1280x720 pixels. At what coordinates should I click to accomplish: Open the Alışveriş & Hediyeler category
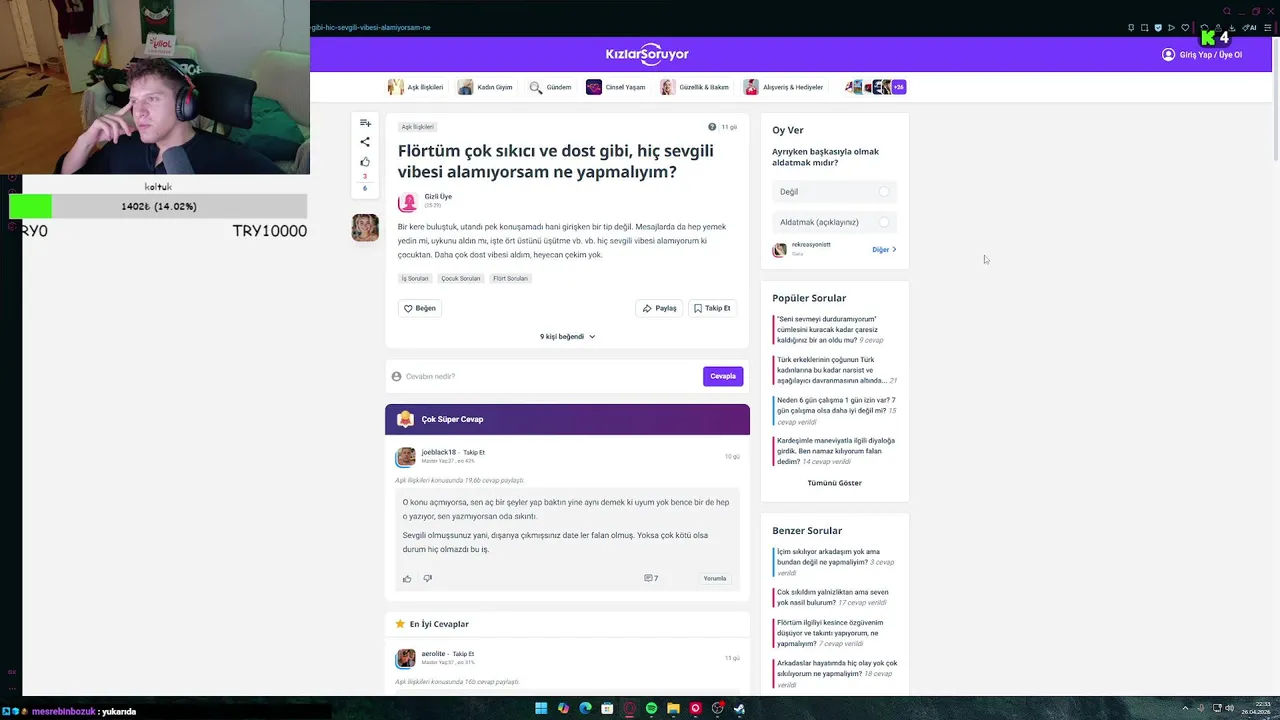click(783, 87)
